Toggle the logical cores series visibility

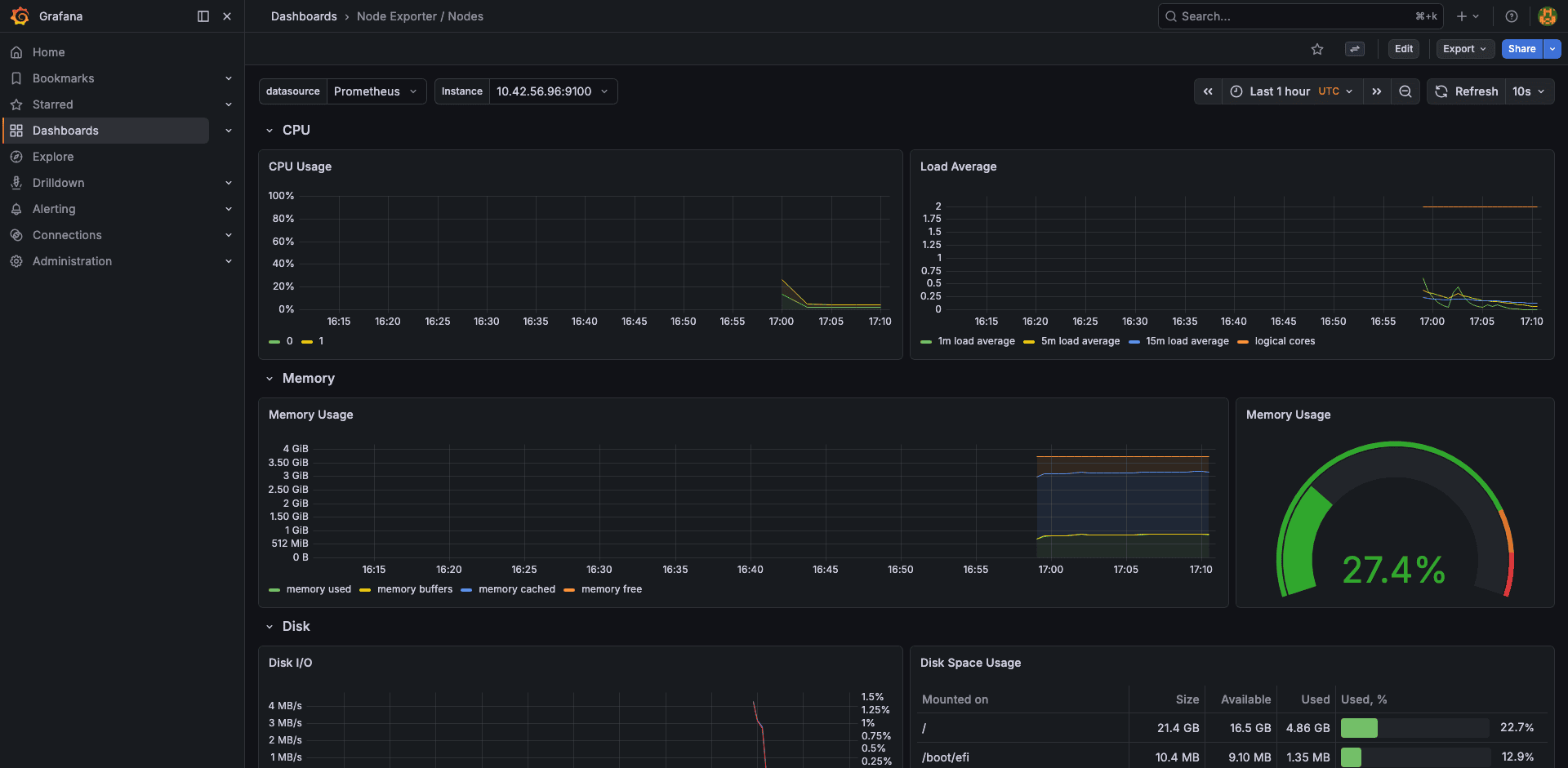(1285, 341)
